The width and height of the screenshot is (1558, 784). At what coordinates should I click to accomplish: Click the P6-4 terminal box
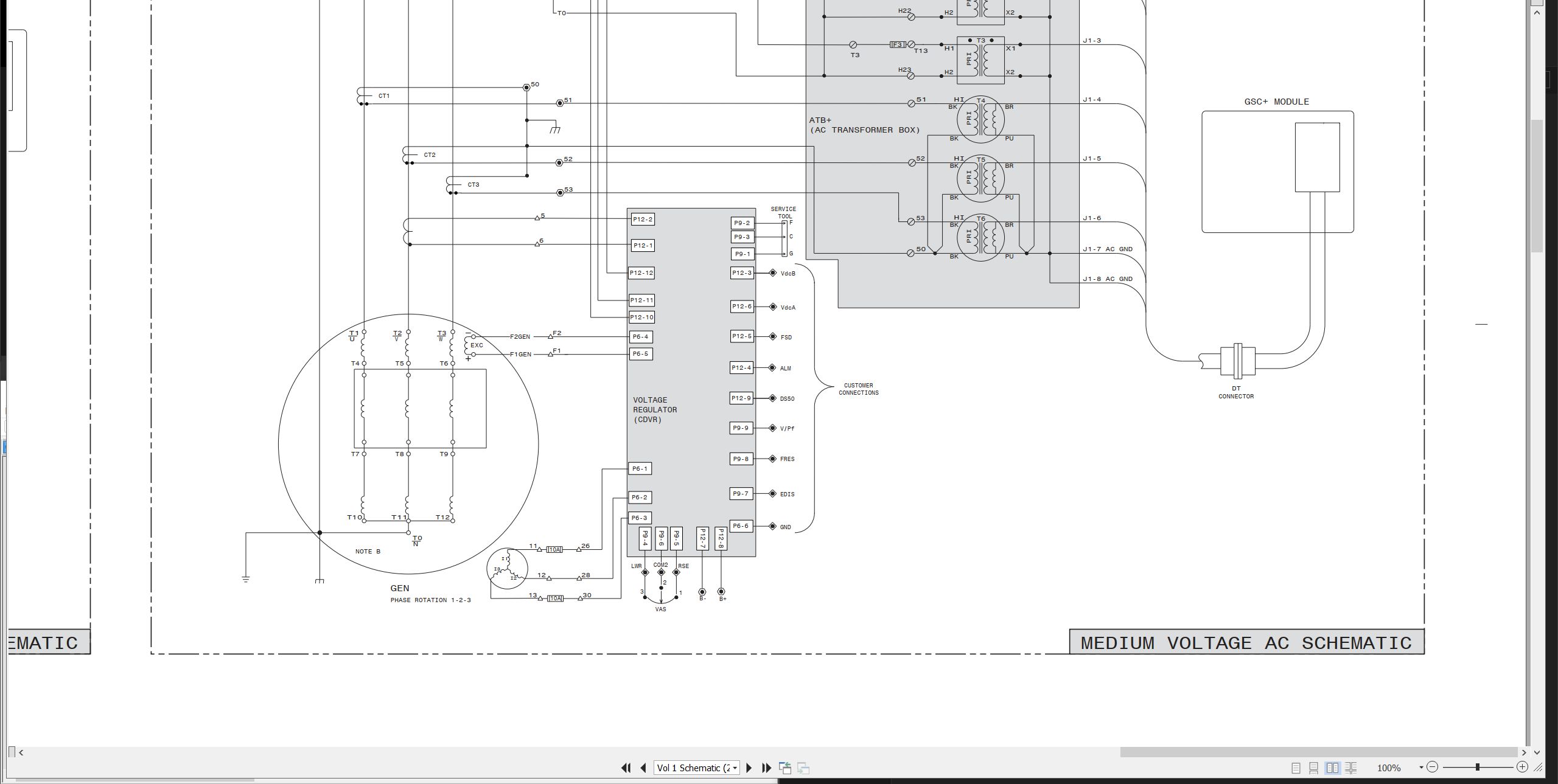click(x=640, y=336)
